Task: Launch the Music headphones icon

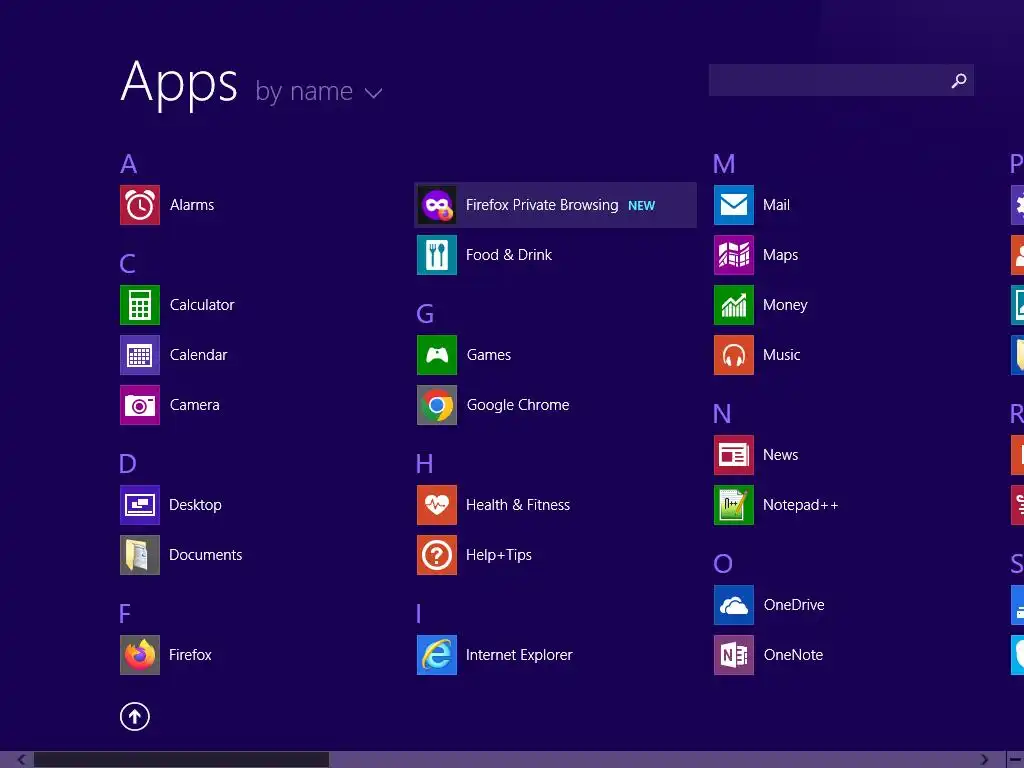Action: coord(734,355)
